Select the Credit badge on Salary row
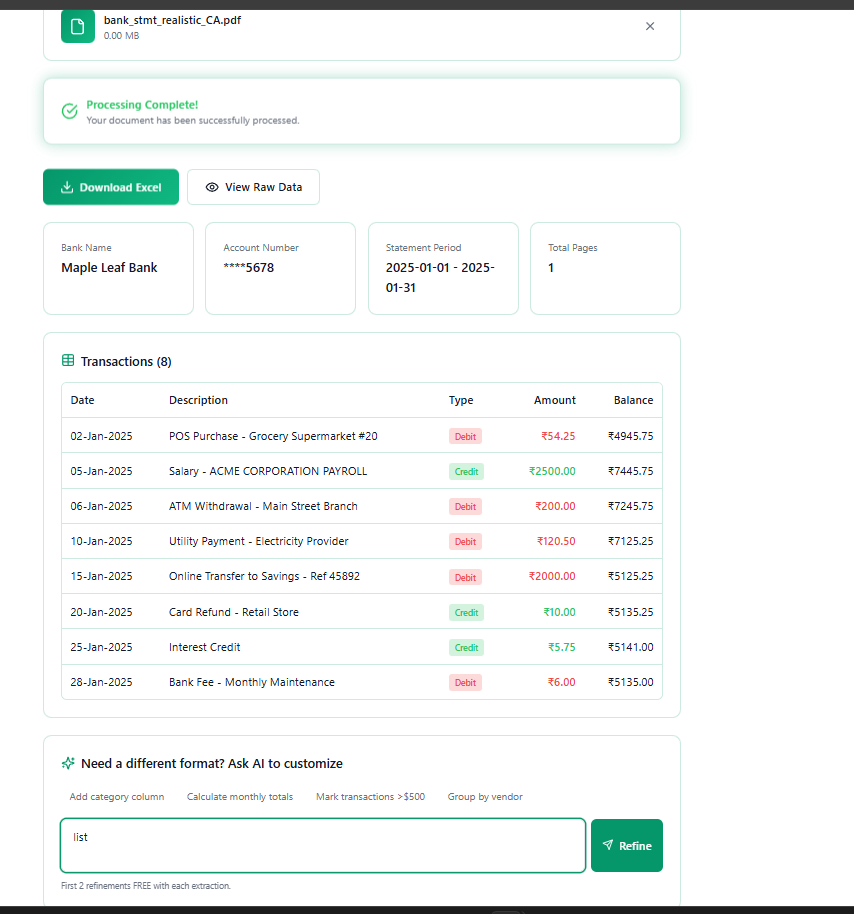 [466, 471]
